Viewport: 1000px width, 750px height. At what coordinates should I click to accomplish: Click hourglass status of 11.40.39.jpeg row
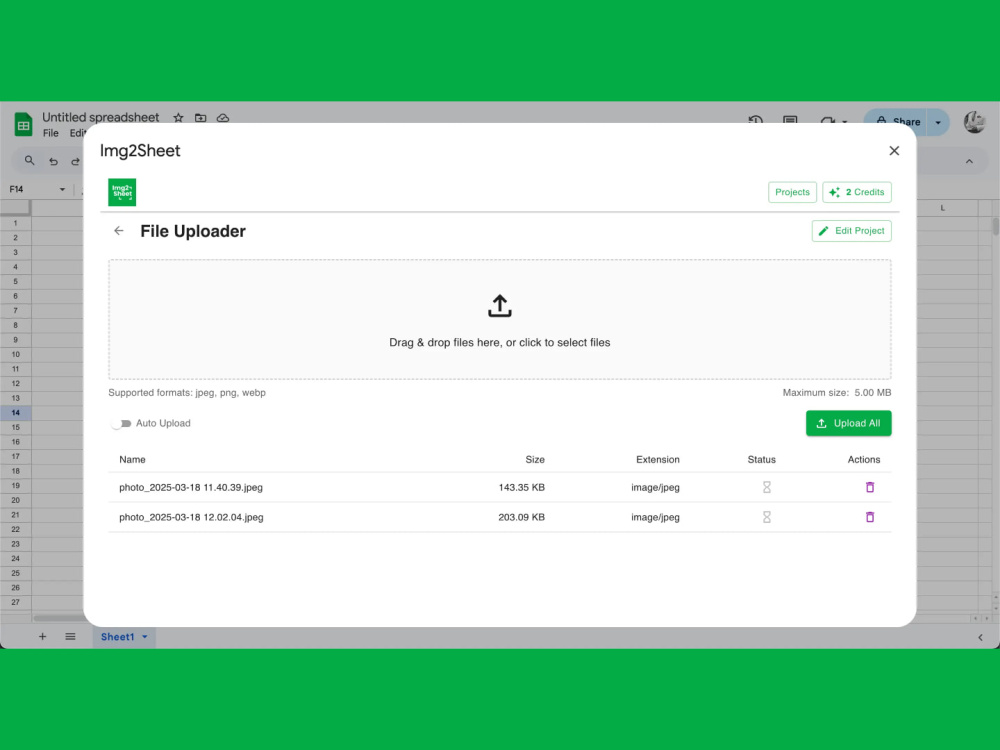click(x=767, y=487)
